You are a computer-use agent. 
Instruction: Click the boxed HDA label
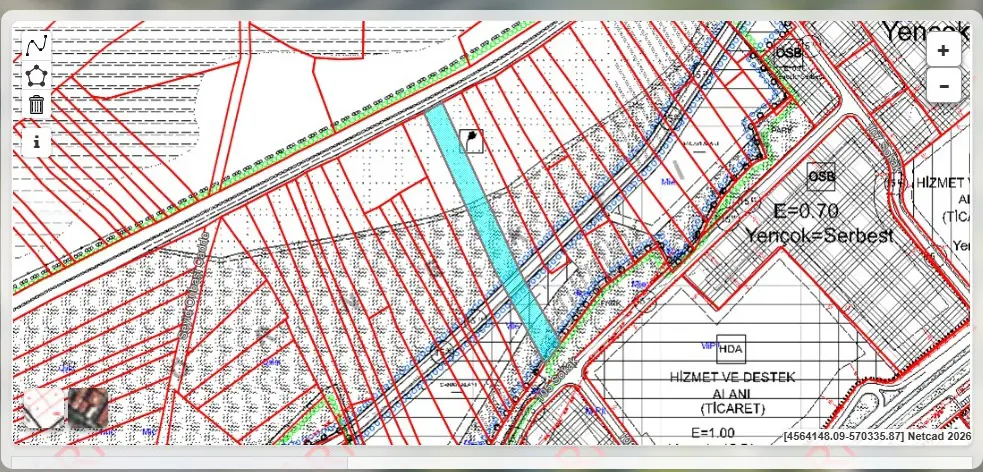(x=731, y=349)
